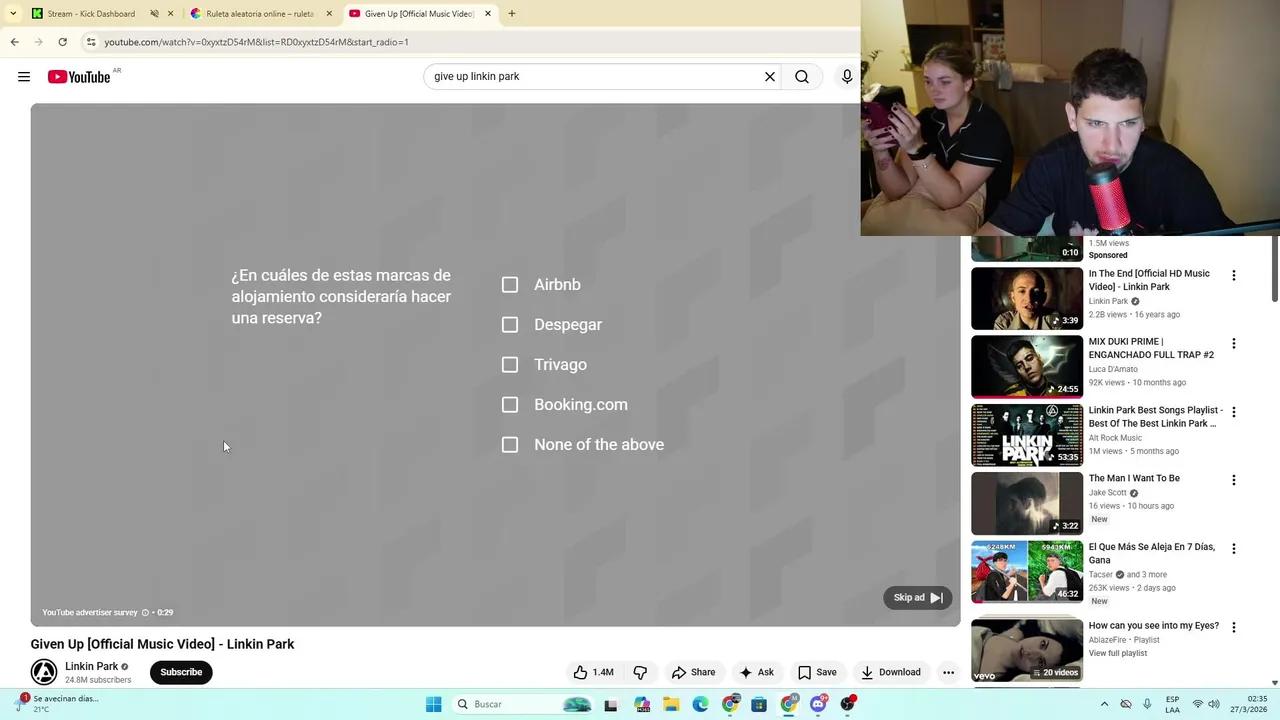Open more actions ellipsis under video

point(948,672)
